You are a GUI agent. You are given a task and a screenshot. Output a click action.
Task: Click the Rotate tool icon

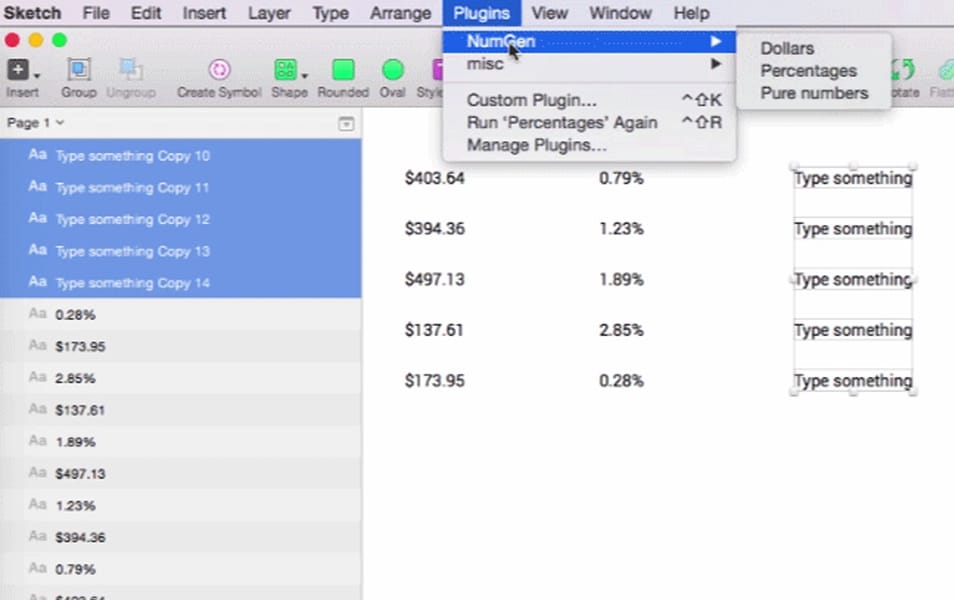[904, 69]
